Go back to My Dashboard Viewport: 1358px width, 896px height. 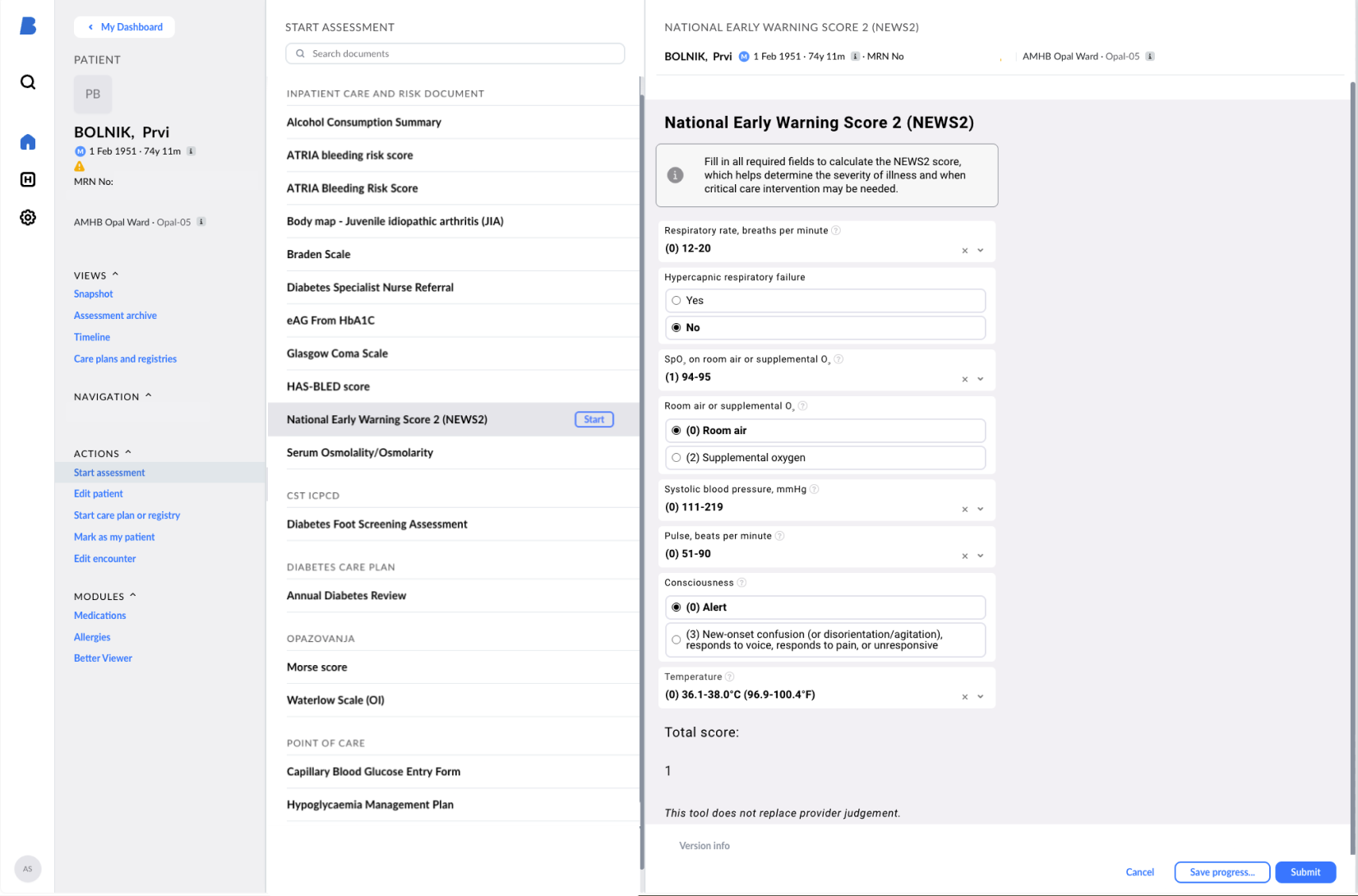pyautogui.click(x=124, y=26)
